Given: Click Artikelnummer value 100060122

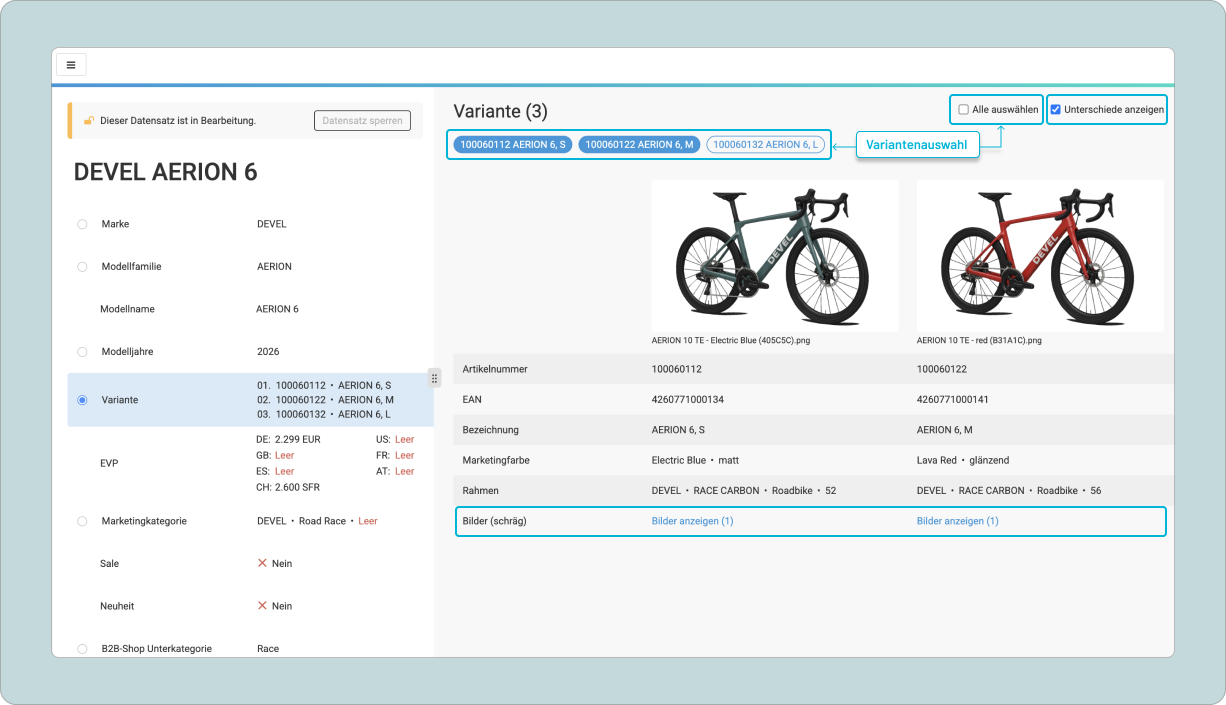Looking at the screenshot, I should click(x=942, y=369).
